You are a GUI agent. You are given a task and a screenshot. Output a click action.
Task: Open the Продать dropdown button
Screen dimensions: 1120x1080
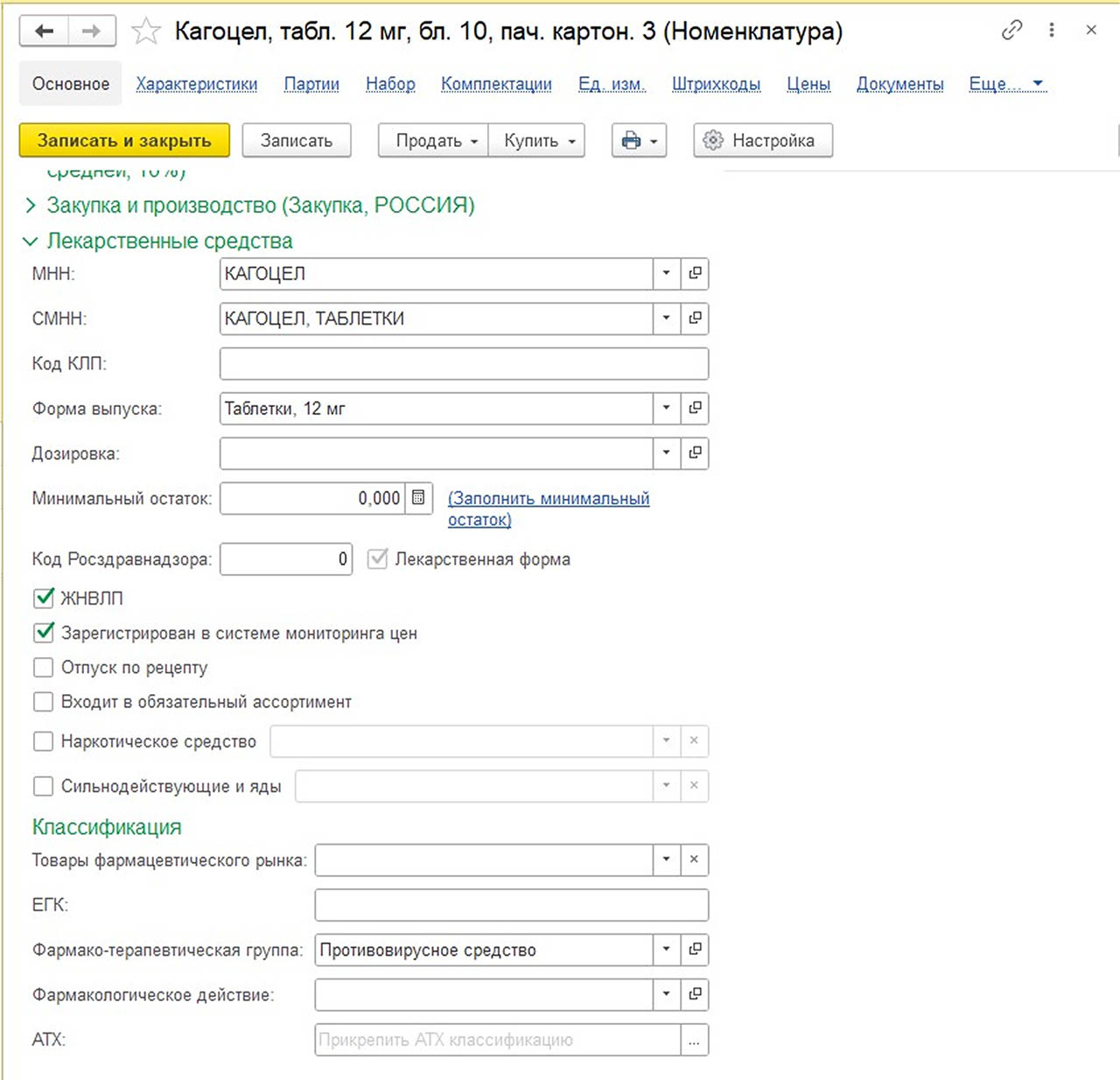click(435, 140)
